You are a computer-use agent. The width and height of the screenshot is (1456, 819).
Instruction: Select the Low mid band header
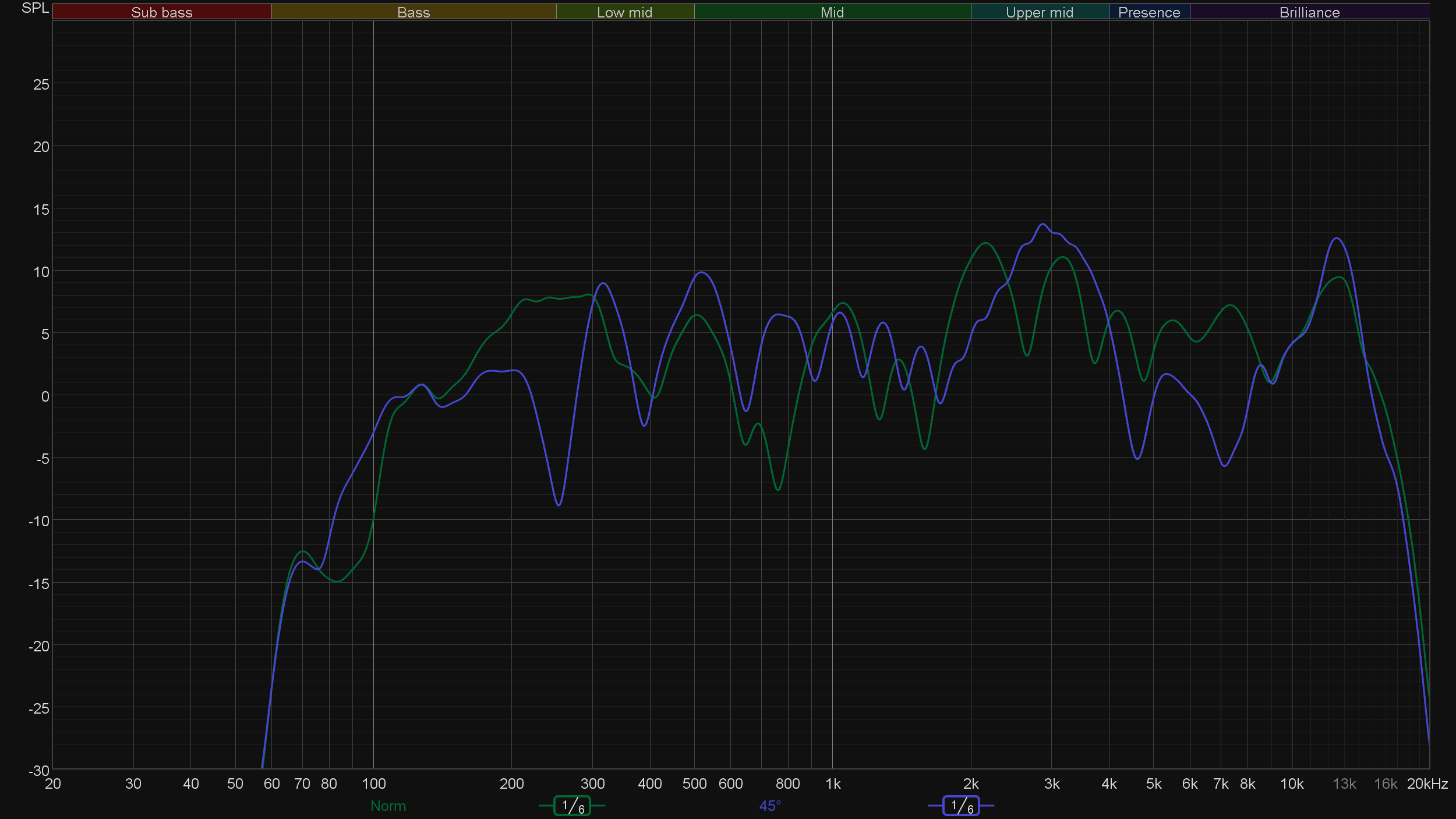point(624,12)
